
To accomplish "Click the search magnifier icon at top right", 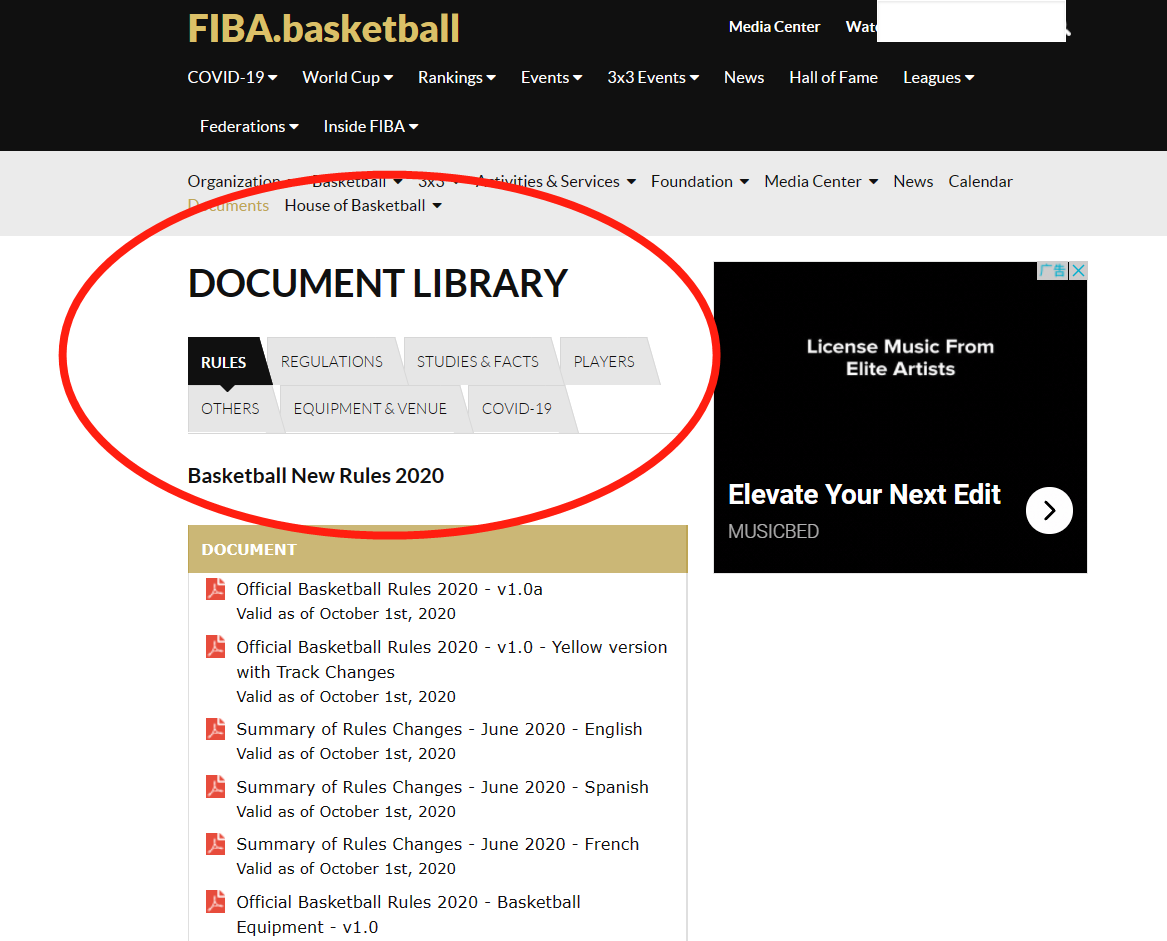I will tap(1068, 33).
